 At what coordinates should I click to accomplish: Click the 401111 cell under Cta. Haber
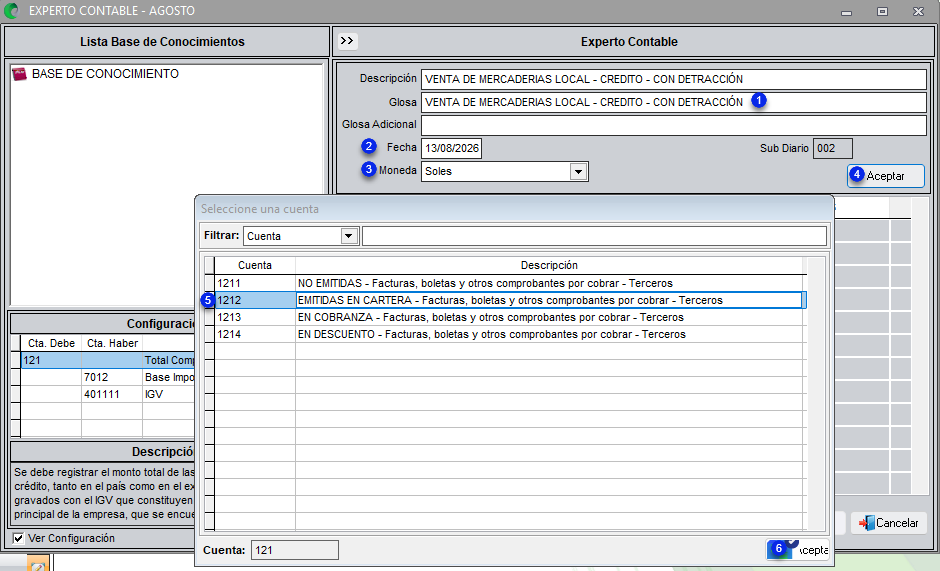click(112, 394)
